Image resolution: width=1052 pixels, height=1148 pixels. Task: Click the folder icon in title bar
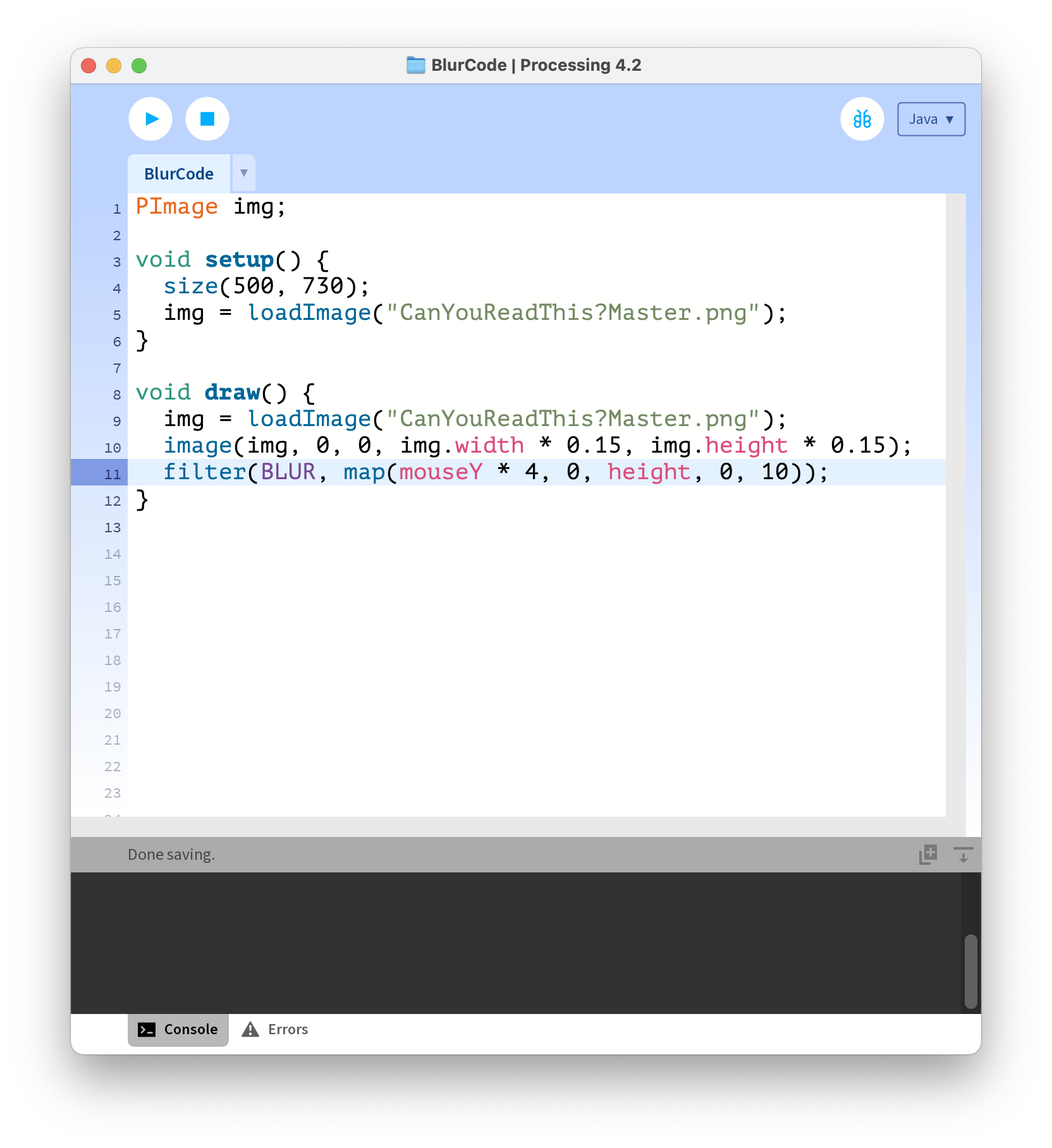[415, 65]
